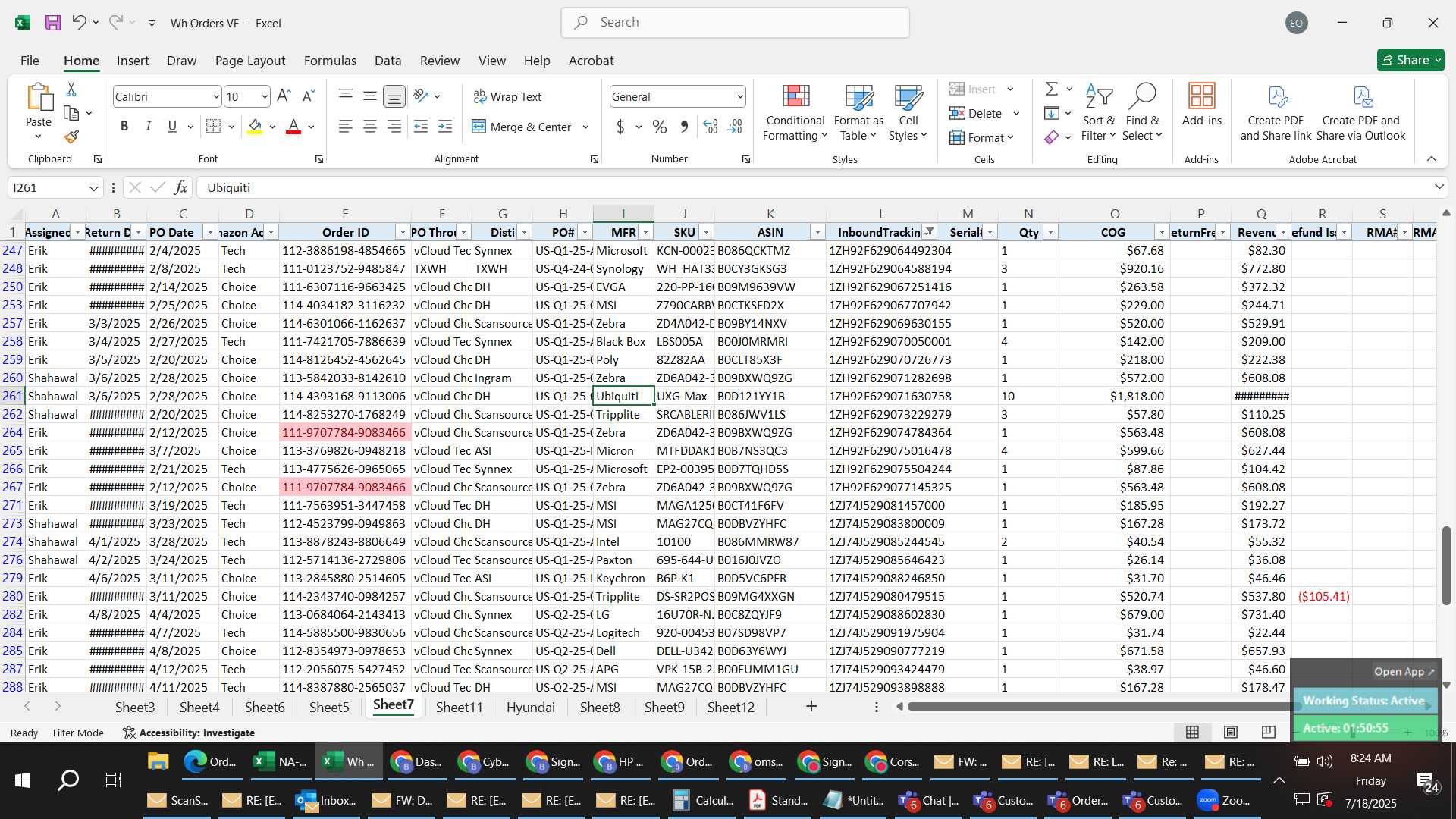Toggle Bold formatting
Image resolution: width=1456 pixels, height=819 pixels.
click(124, 127)
